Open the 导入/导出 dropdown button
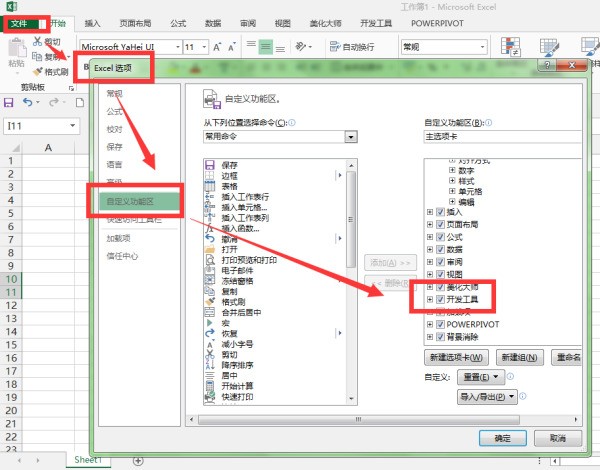The image size is (600, 470). [x=487, y=397]
